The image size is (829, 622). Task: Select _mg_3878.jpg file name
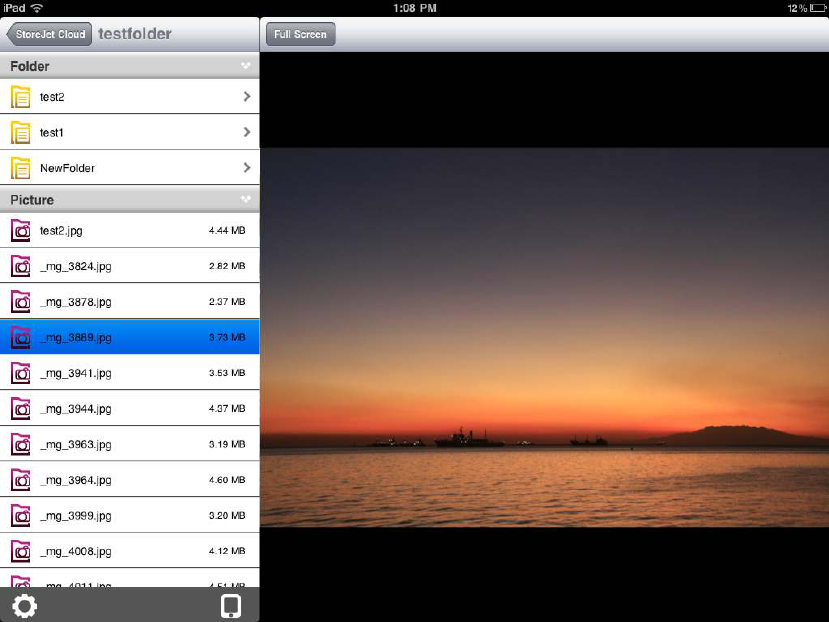[x=76, y=302]
